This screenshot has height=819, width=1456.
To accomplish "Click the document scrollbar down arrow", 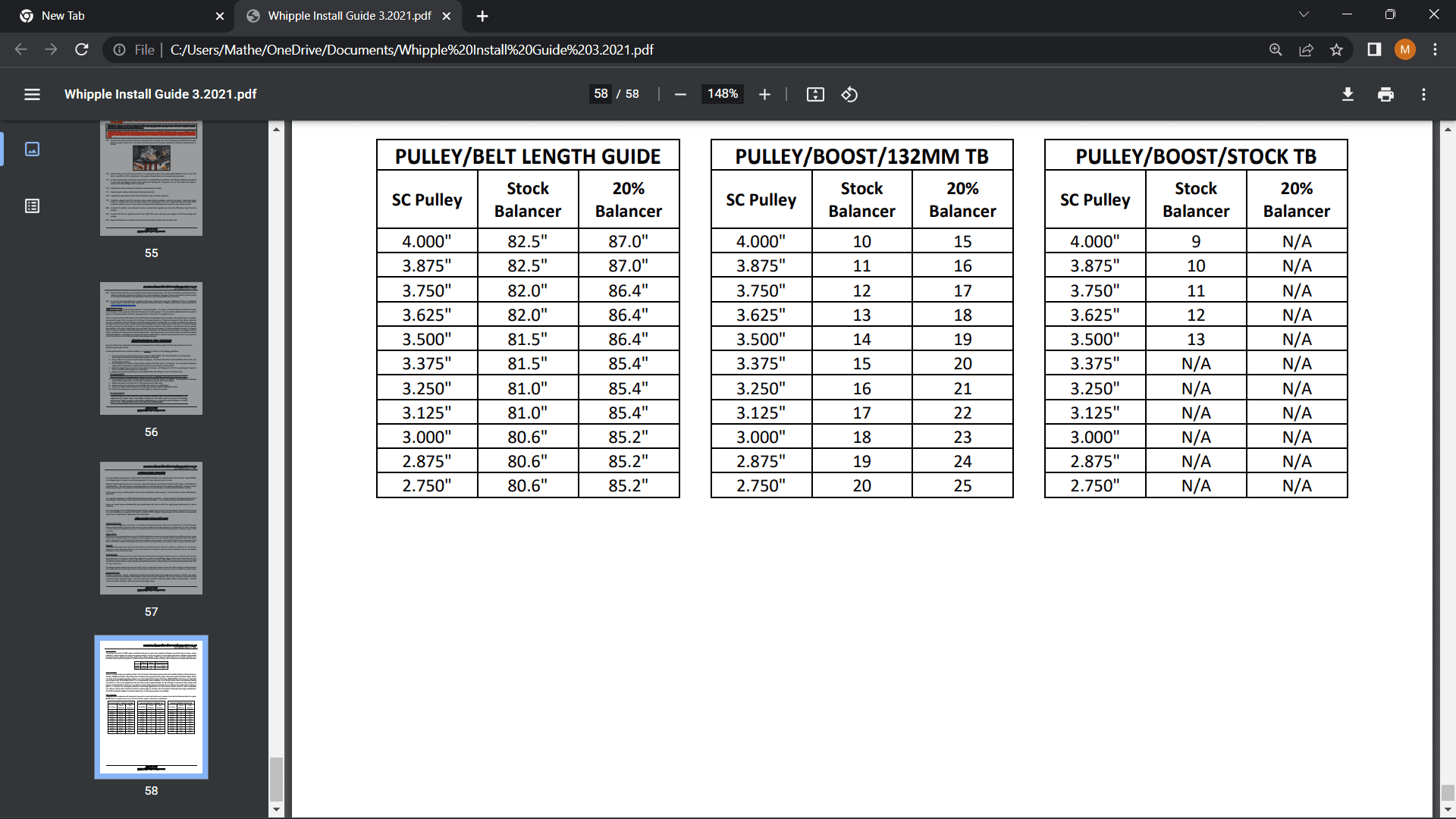I will pos(1448,810).
